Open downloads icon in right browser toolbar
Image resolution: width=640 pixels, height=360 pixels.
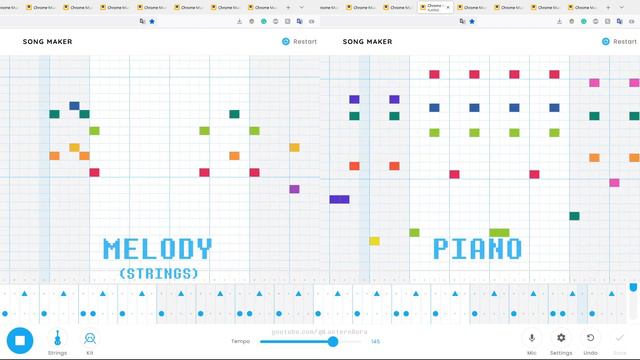pos(560,21)
